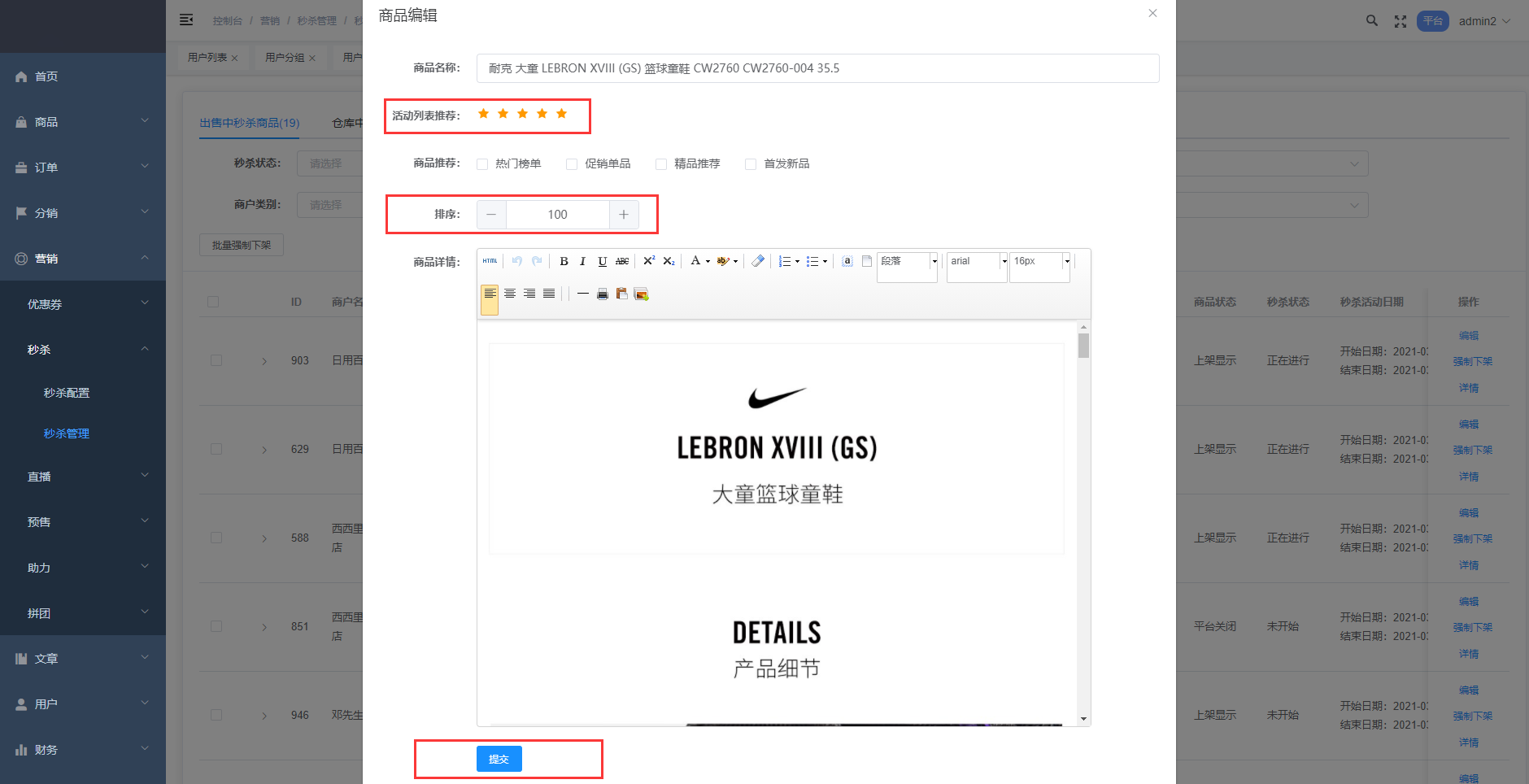
Task: Undo the last editor action
Action: (x=516, y=261)
